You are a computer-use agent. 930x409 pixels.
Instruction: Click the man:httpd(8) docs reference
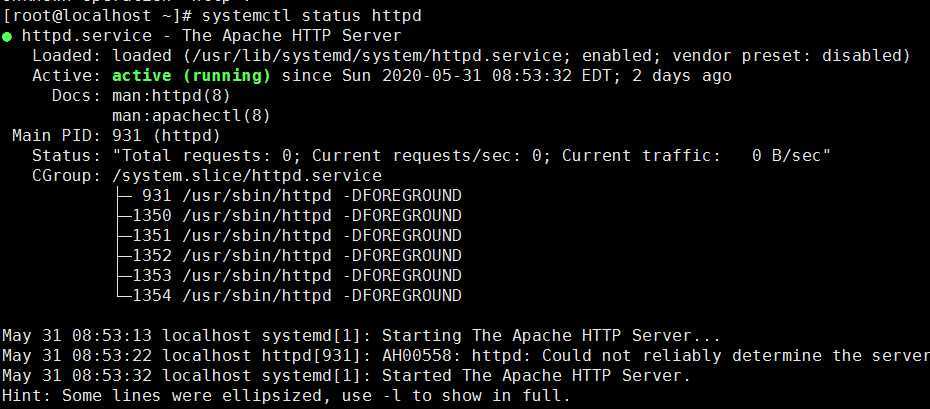[x=171, y=95]
